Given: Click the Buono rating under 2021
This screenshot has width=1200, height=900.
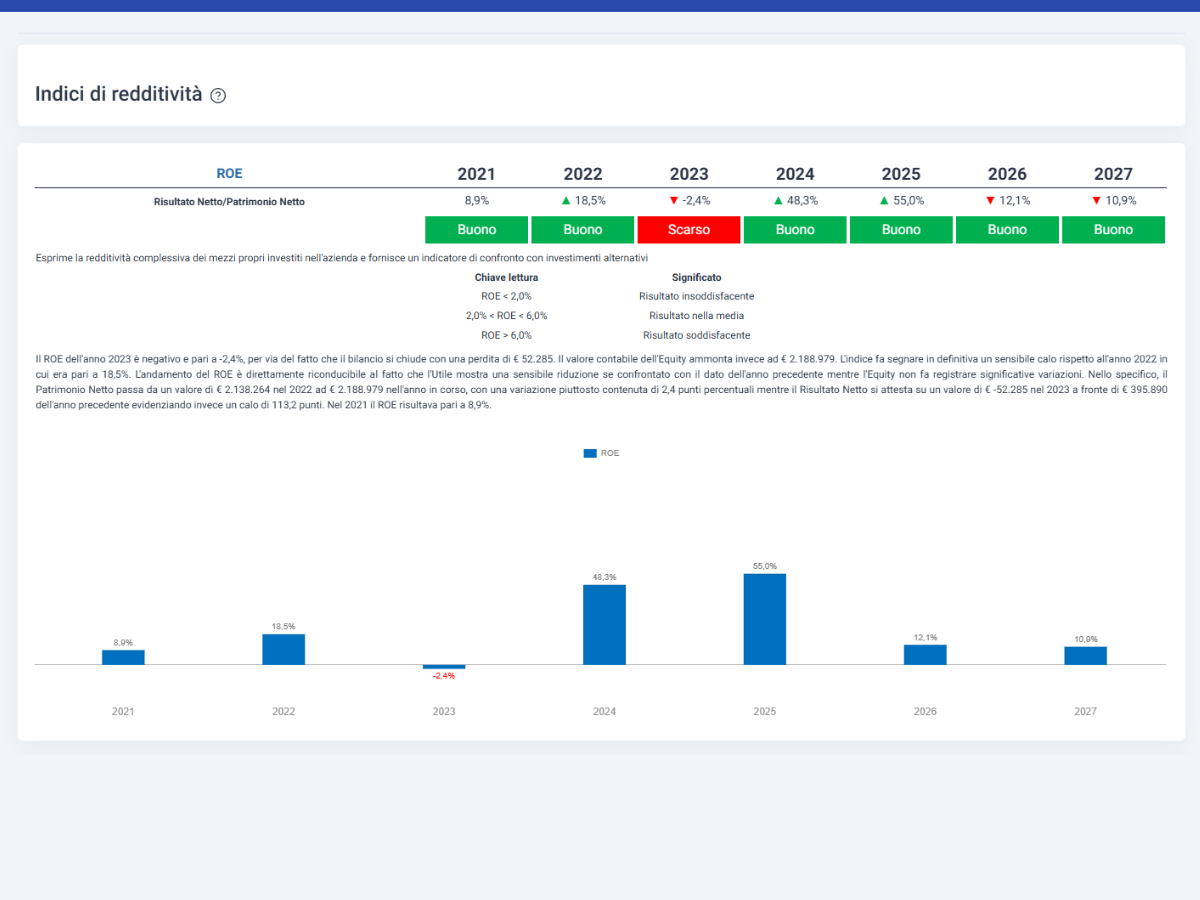Looking at the screenshot, I should (477, 229).
